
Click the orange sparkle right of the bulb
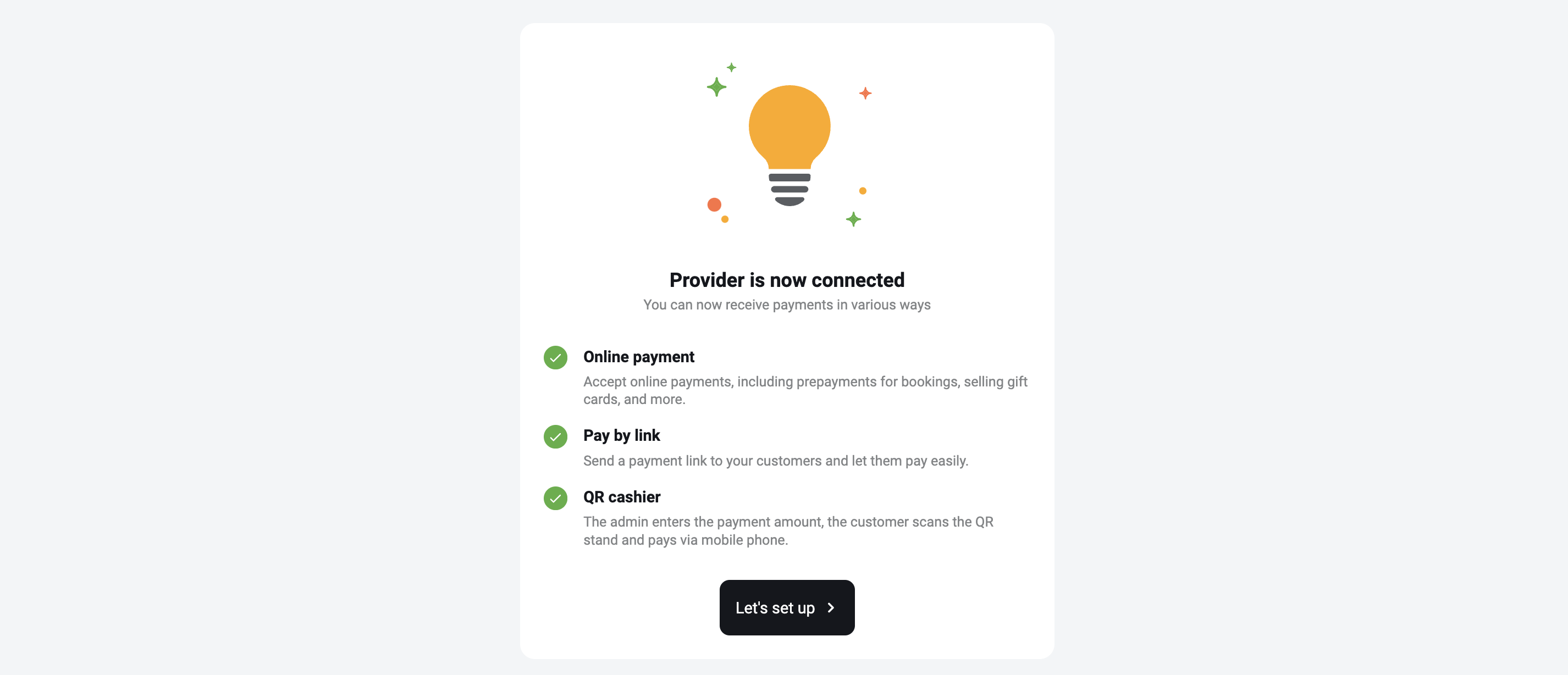click(x=865, y=93)
